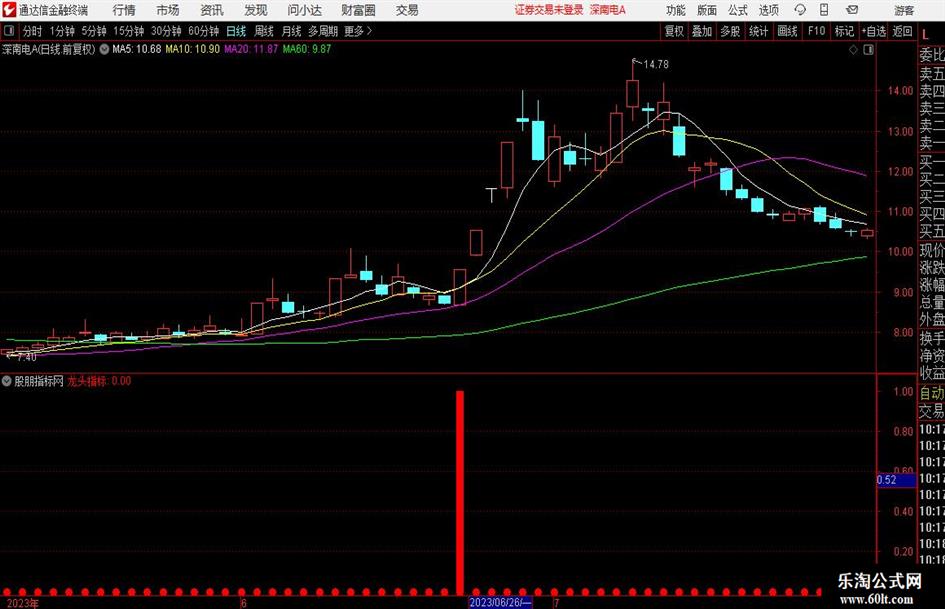Click the 统计 statistics button

(x=758, y=31)
